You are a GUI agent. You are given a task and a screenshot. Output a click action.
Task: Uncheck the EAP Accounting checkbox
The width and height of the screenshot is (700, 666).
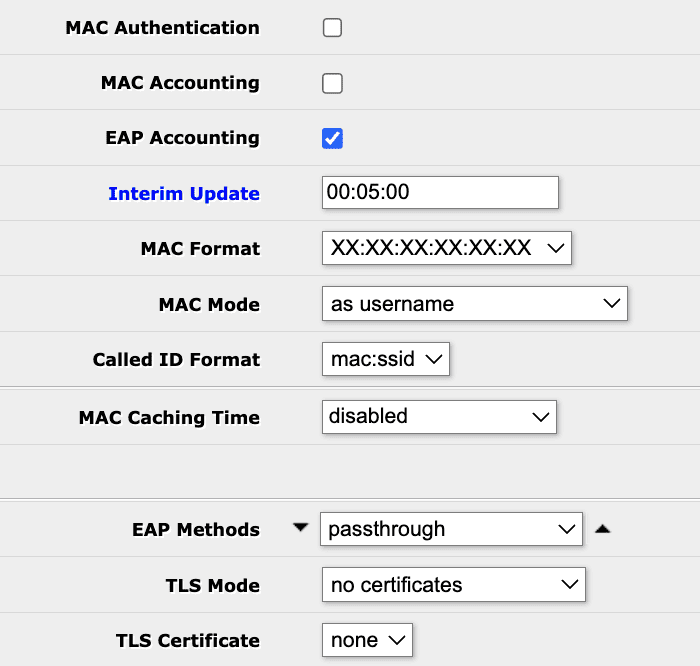332,138
